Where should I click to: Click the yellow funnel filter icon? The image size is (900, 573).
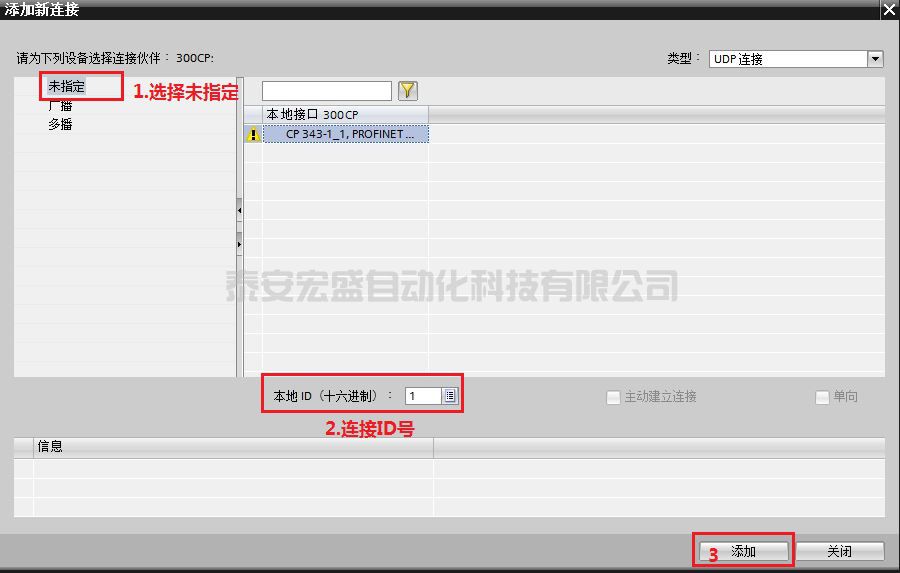tap(407, 91)
